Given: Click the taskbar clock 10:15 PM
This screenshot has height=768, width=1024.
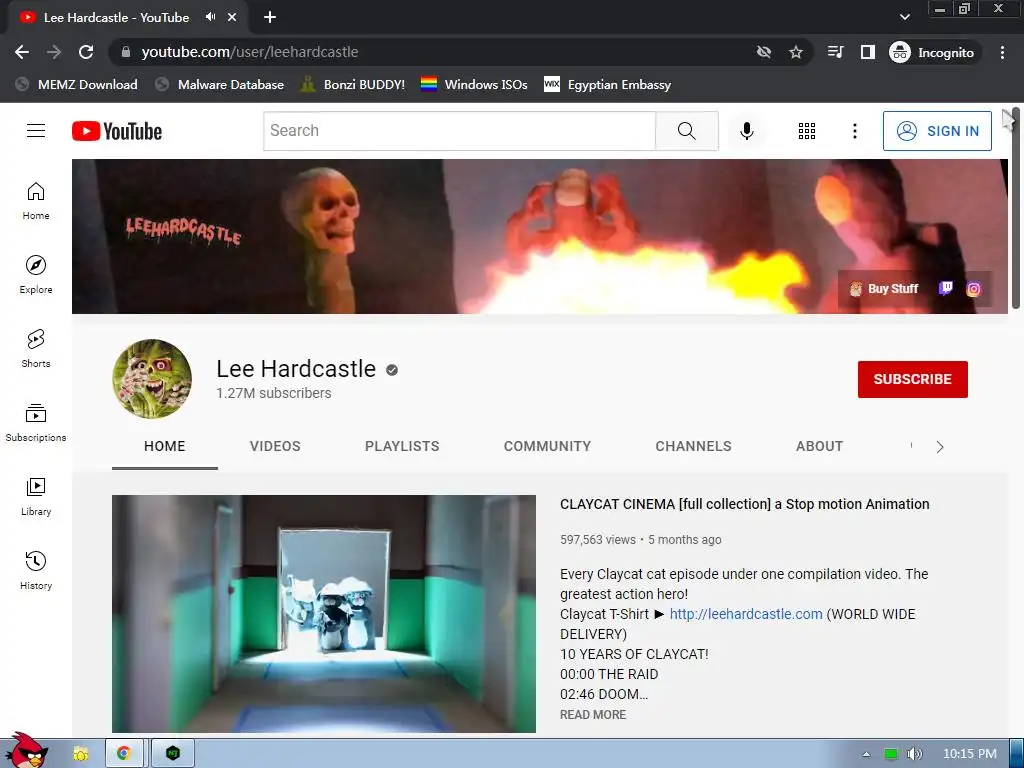Looking at the screenshot, I should click(970, 754).
